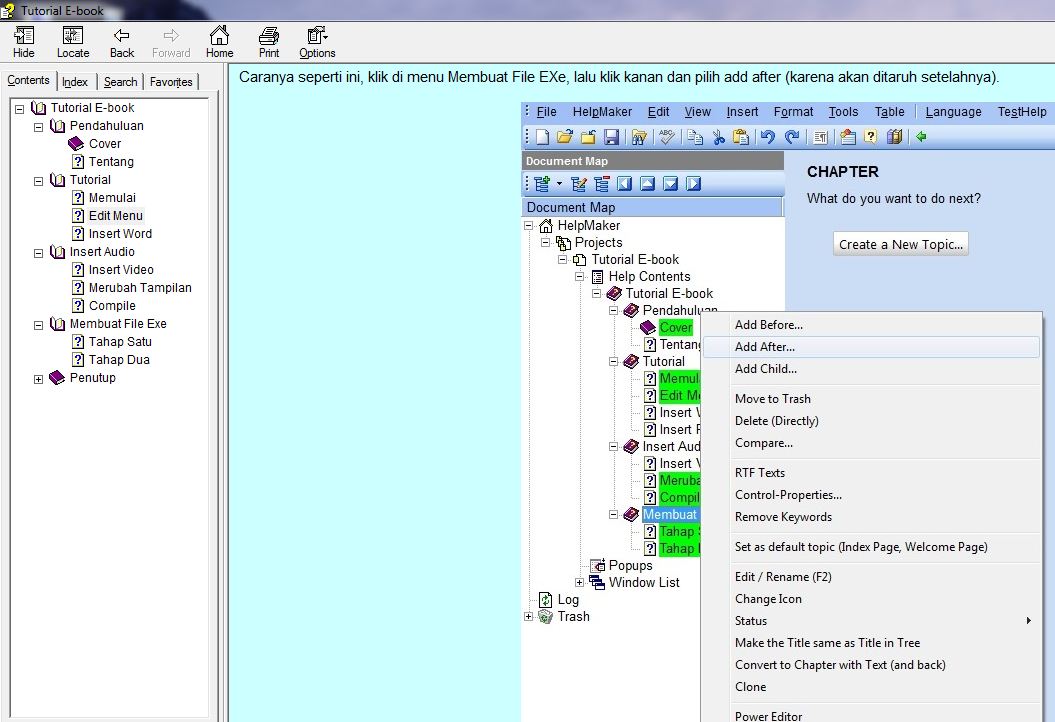Click the Locate toolbar icon

click(73, 42)
